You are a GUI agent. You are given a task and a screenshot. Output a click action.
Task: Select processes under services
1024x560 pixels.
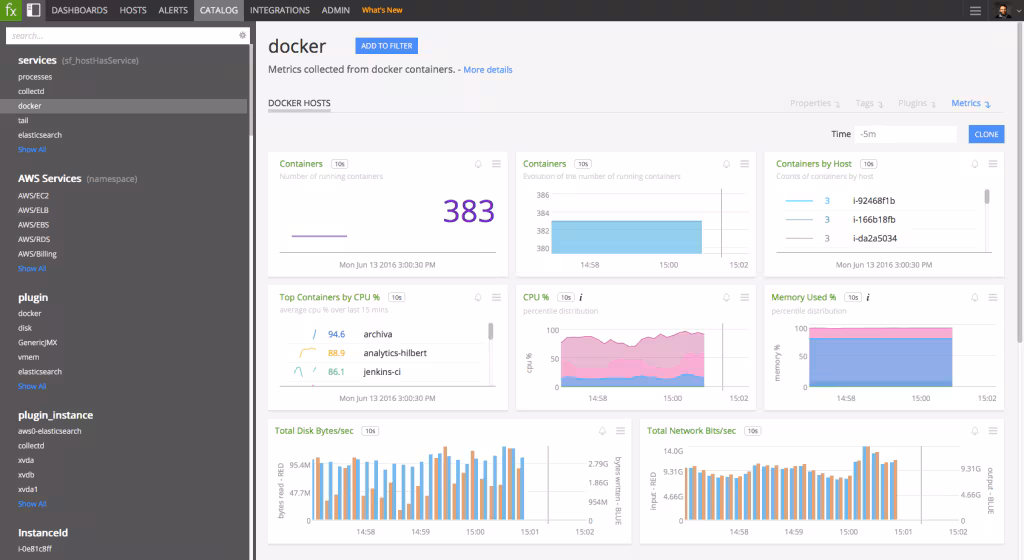click(x=35, y=77)
